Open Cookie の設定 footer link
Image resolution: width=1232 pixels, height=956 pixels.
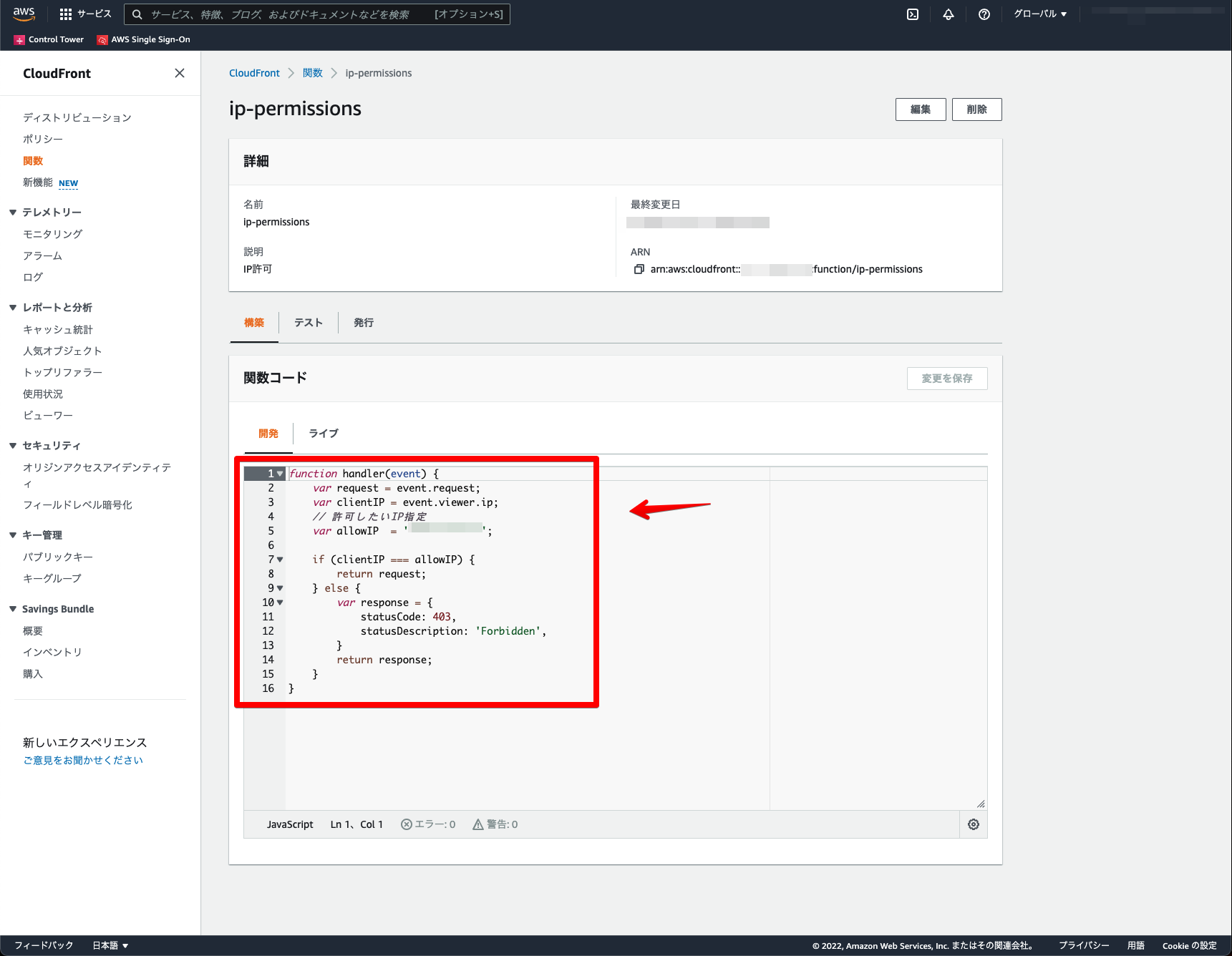[x=1190, y=945]
